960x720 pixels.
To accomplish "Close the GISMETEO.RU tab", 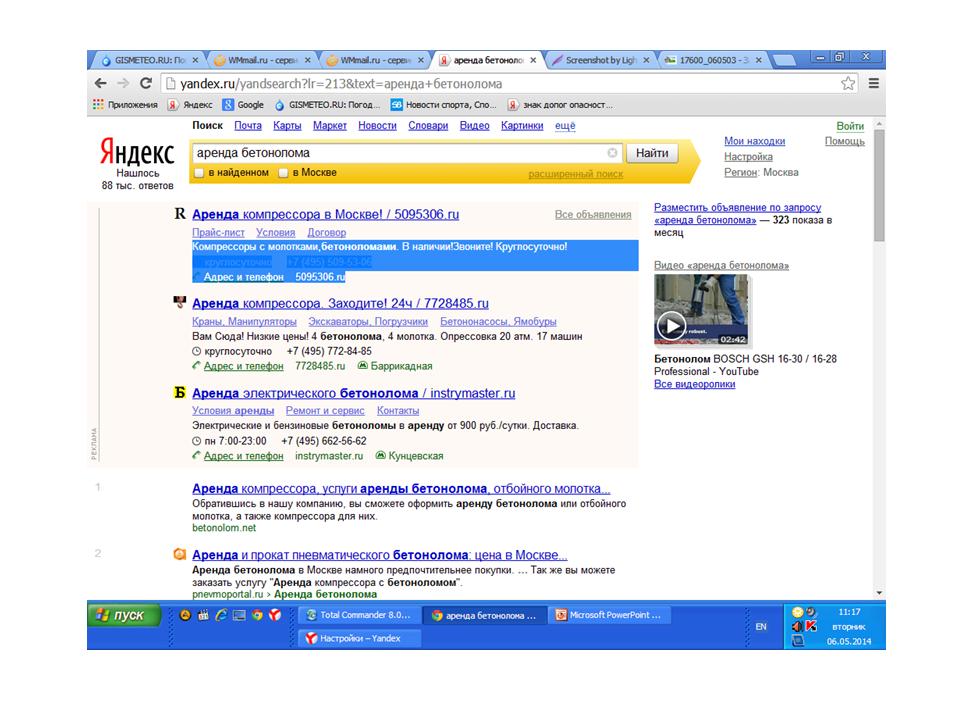I will click(x=195, y=60).
